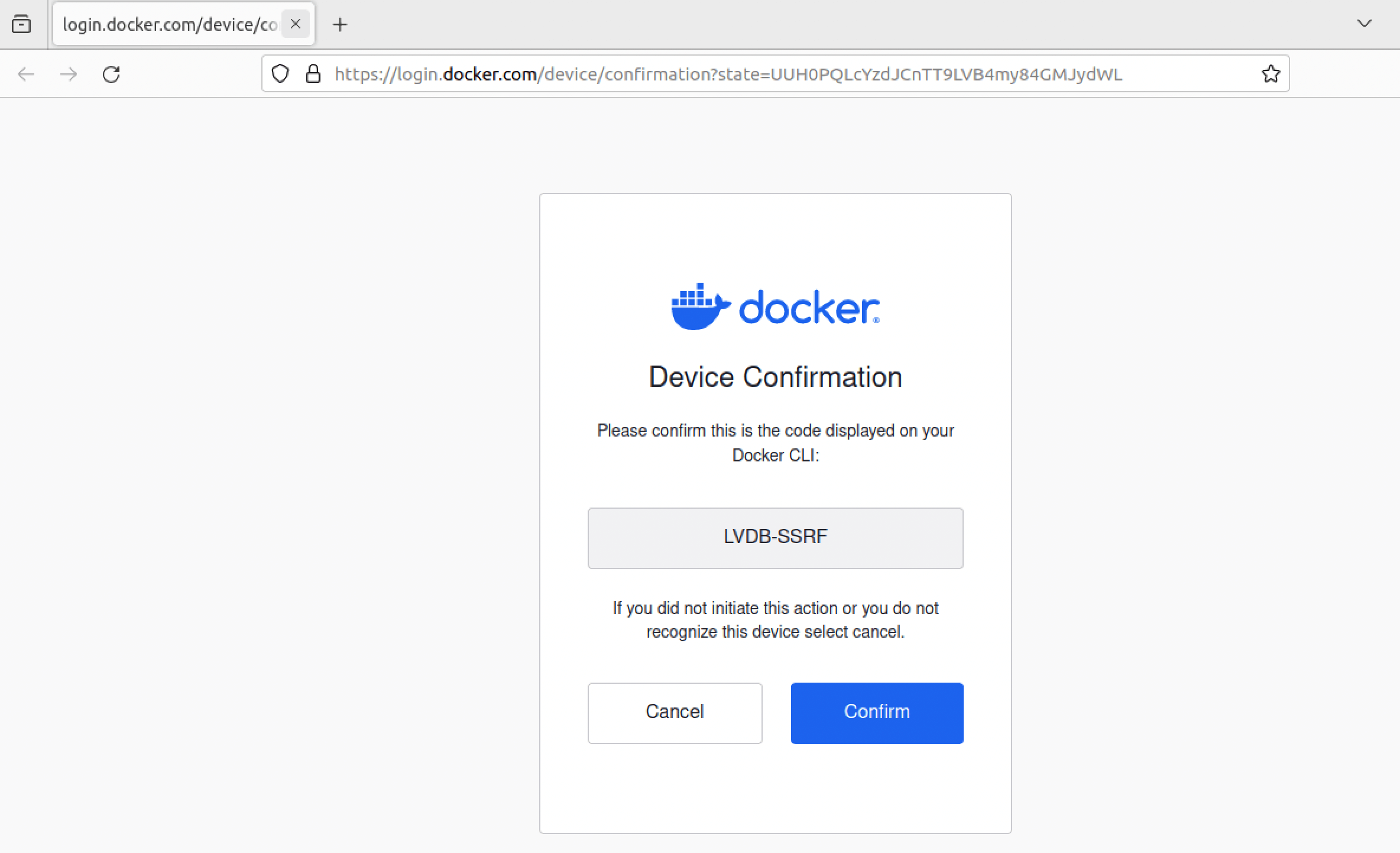Open a new browser tab
Screen dimensions: 1400x853
point(340,24)
